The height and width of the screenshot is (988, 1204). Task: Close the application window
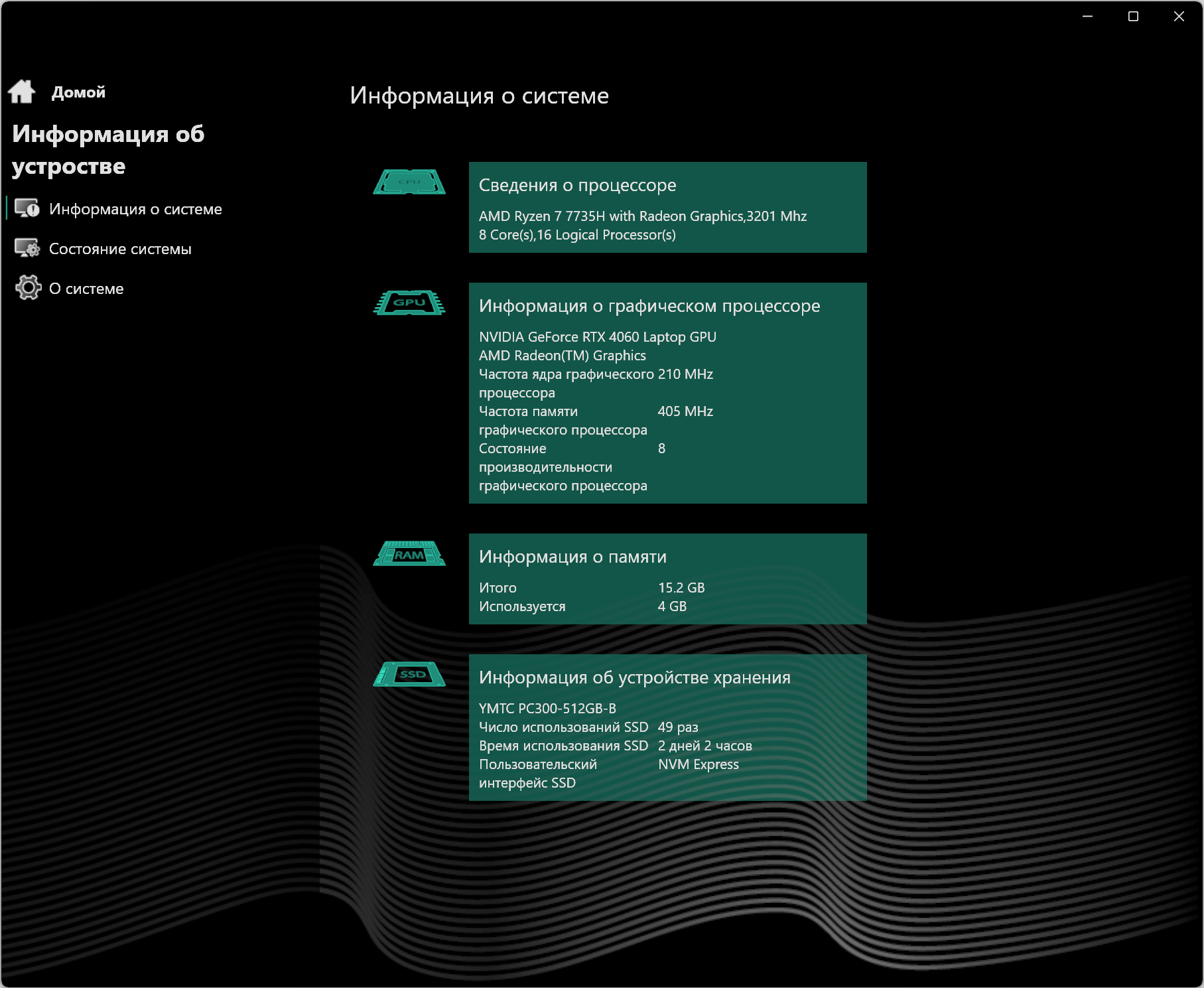point(1179,16)
